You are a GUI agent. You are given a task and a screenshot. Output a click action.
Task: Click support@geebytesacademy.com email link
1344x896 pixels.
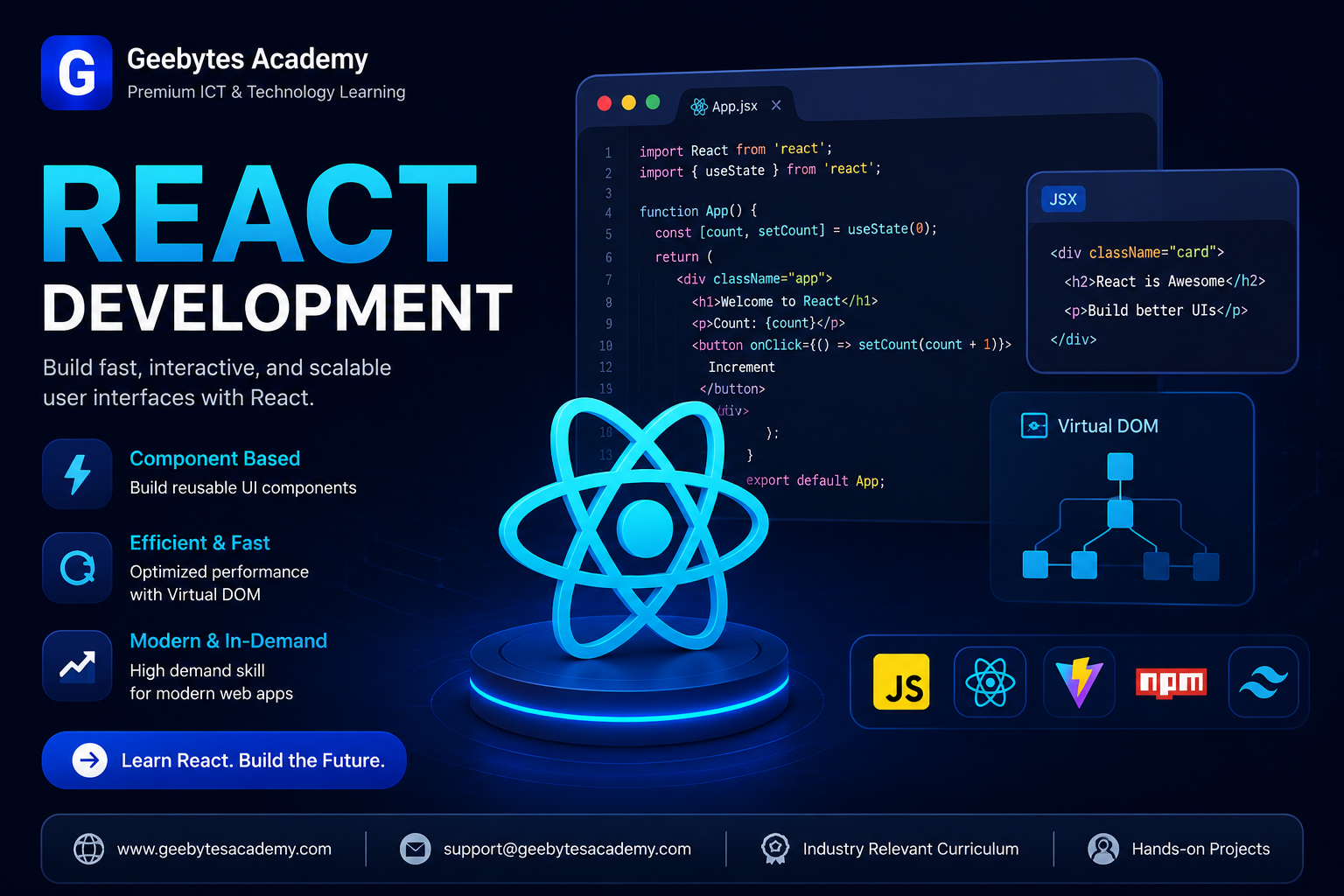coord(567,849)
